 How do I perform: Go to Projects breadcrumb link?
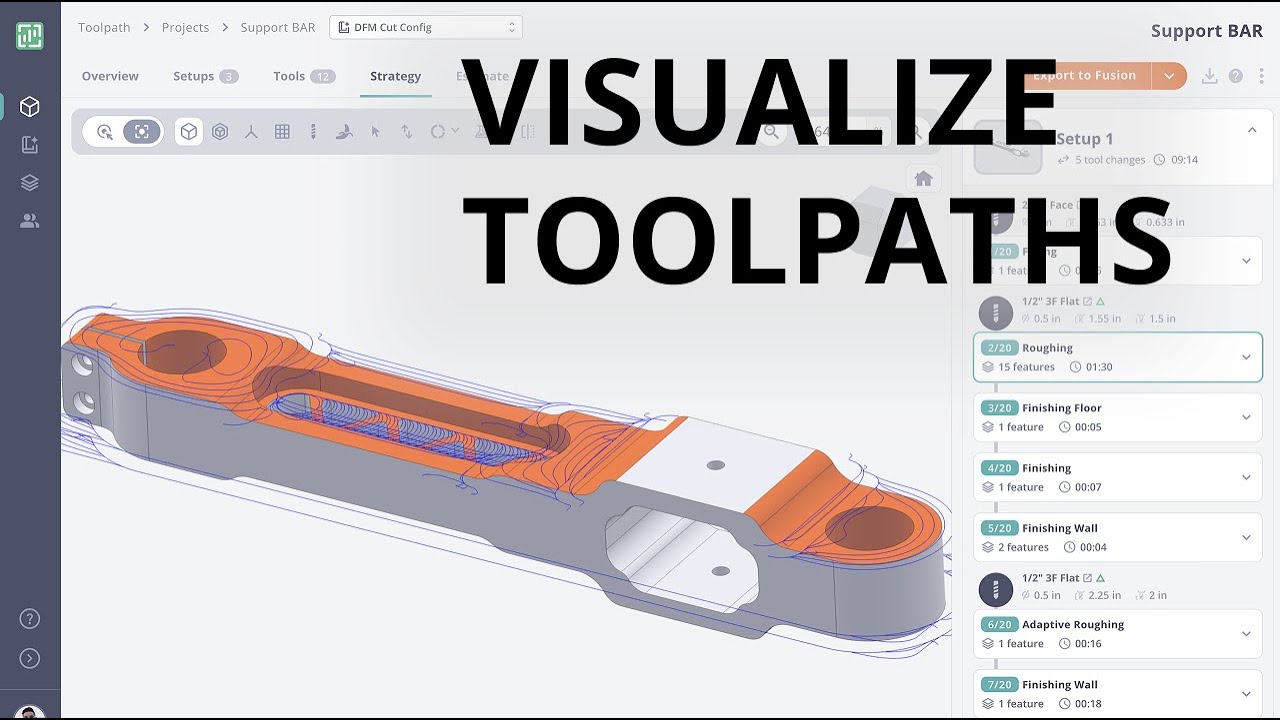click(x=185, y=27)
